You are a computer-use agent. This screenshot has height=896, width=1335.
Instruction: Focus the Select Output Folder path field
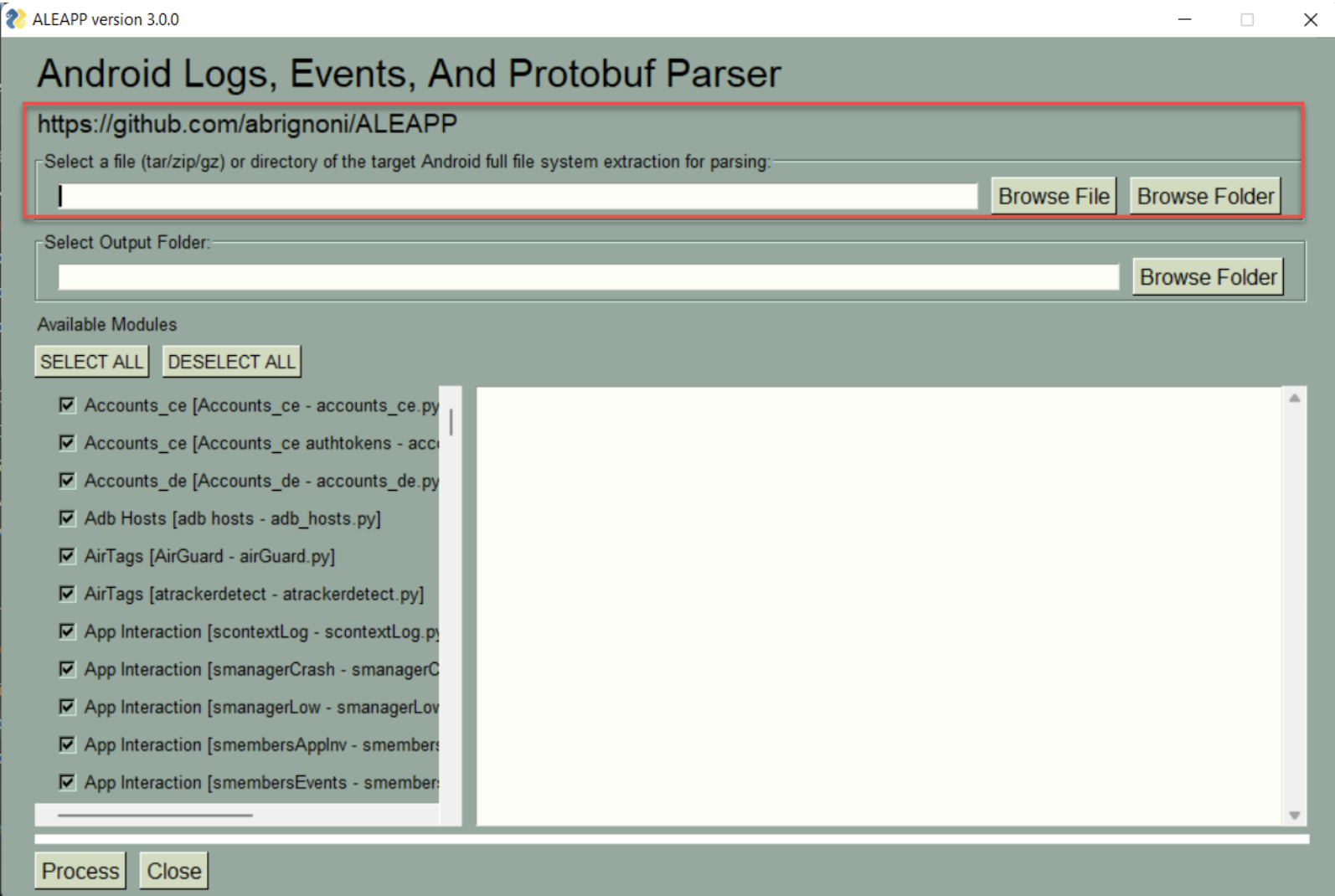tap(589, 276)
